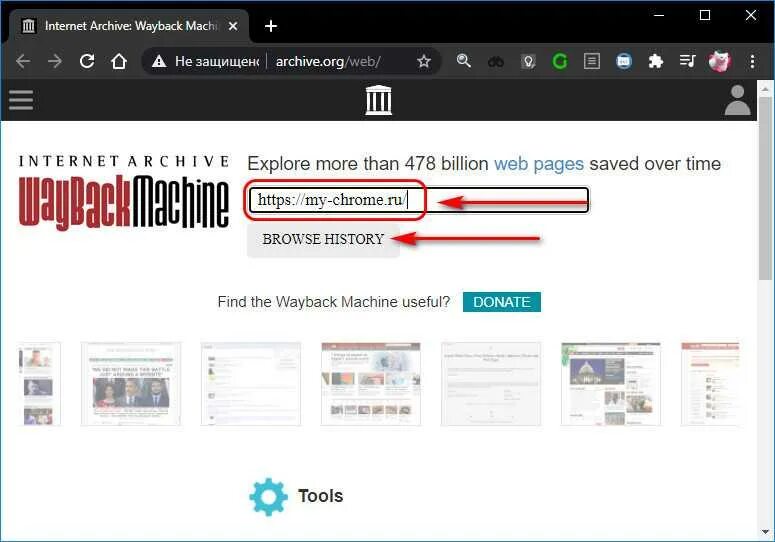The height and width of the screenshot is (542, 775).
Task: Minimize the browser window
Action: 659,15
